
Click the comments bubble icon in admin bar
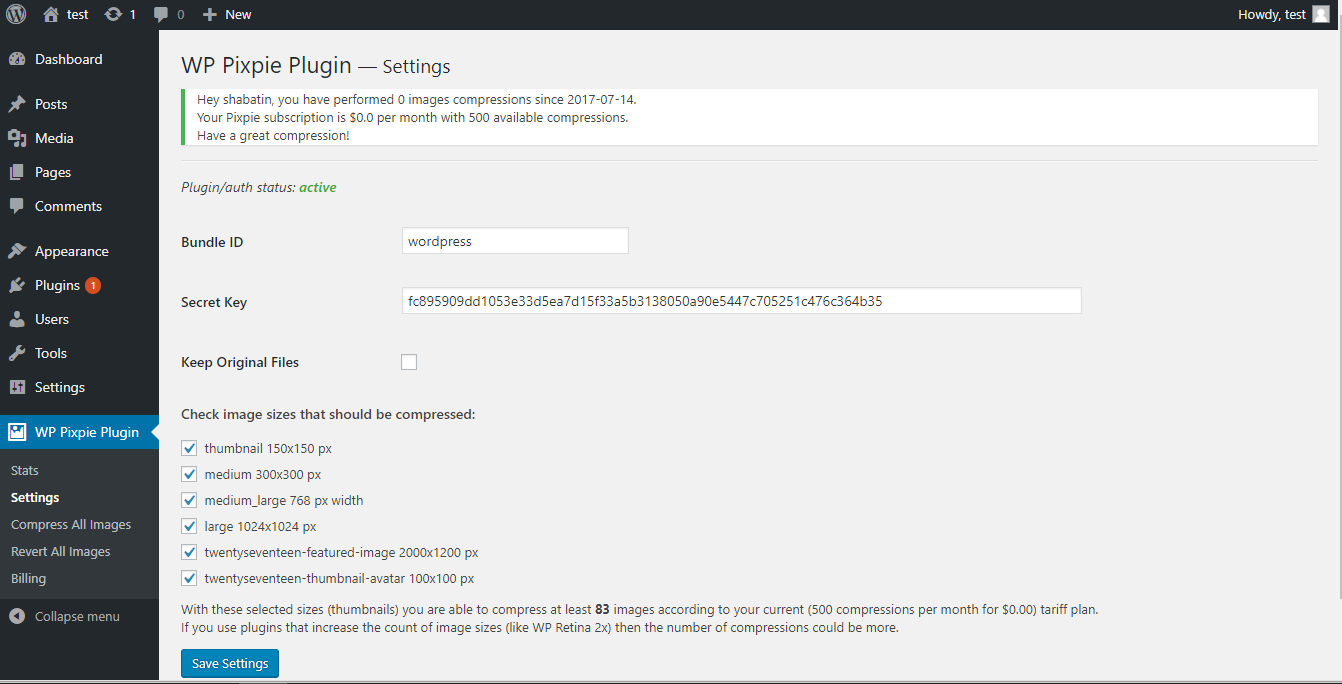[x=161, y=14]
